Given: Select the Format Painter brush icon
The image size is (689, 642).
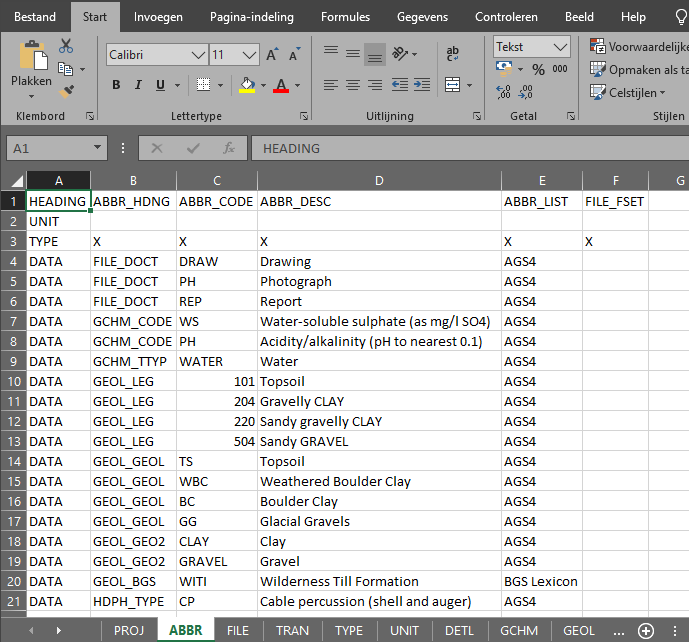Looking at the screenshot, I should click(x=66, y=91).
